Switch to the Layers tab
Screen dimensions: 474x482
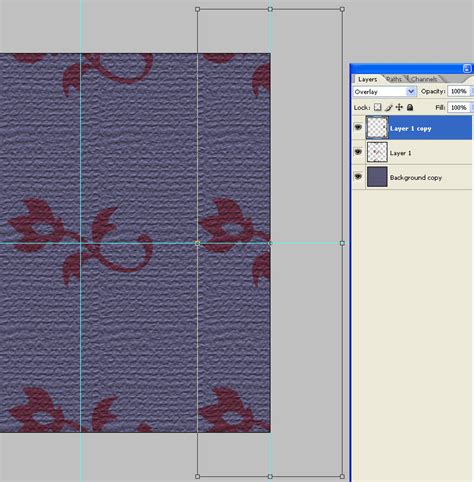[367, 79]
